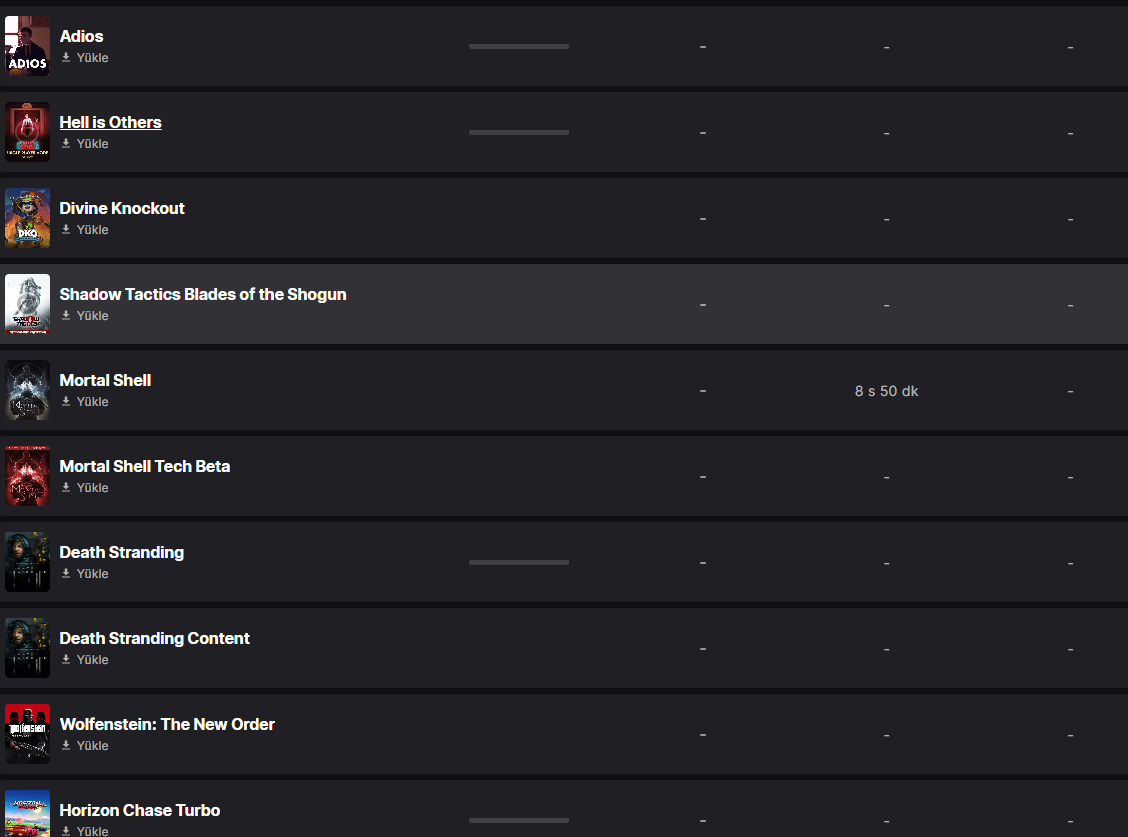
Task: Click the install icon under Shadow Tactics
Action: click(66, 316)
